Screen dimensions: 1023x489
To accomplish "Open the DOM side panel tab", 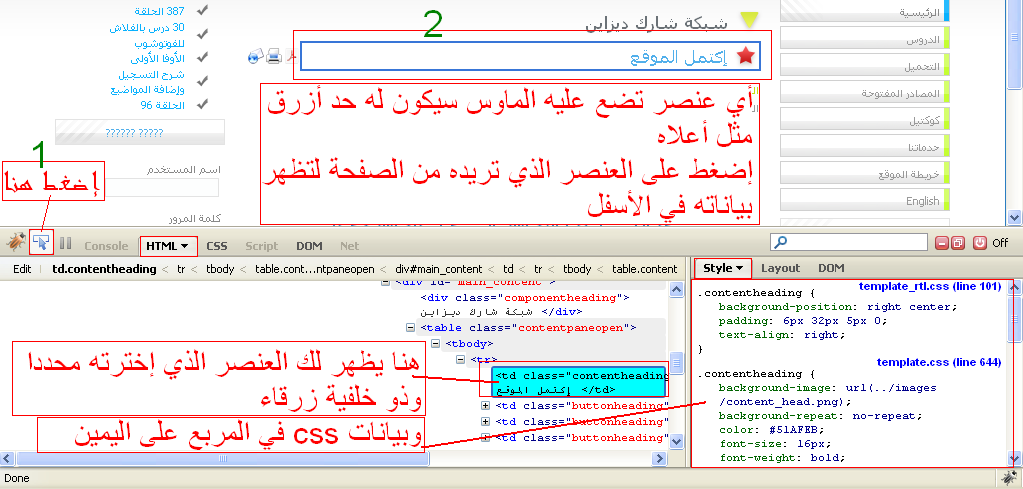I will tap(831, 268).
